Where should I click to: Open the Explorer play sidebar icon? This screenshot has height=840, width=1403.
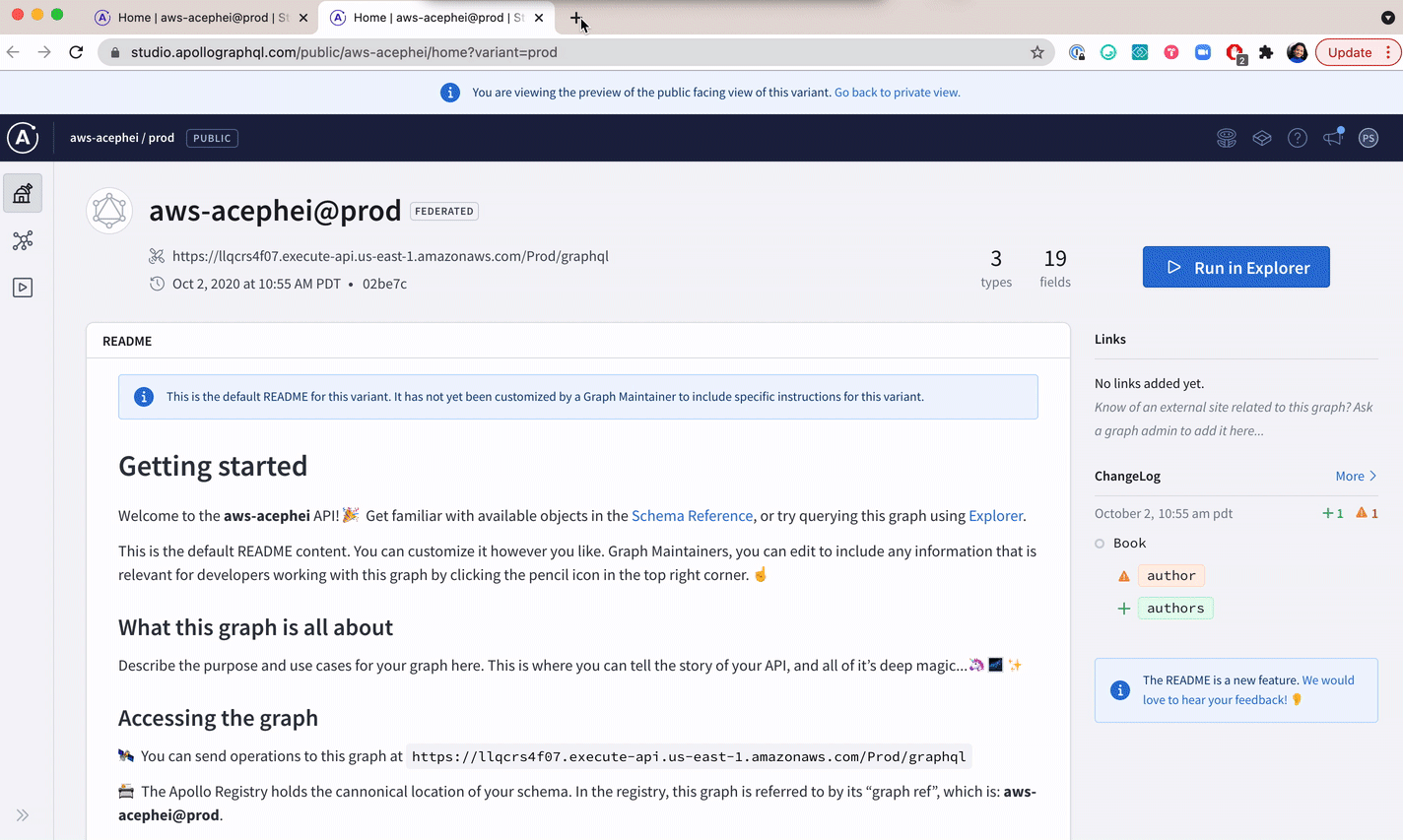click(23, 288)
